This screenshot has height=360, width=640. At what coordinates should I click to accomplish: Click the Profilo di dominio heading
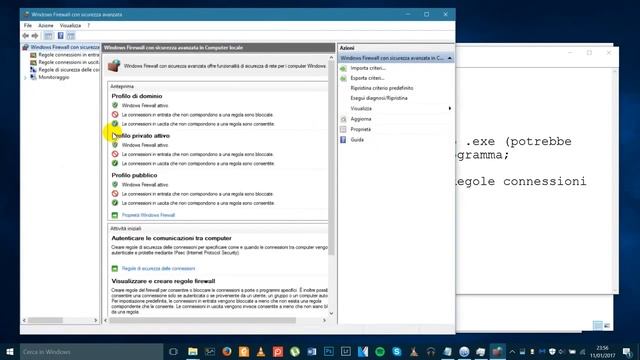137,96
